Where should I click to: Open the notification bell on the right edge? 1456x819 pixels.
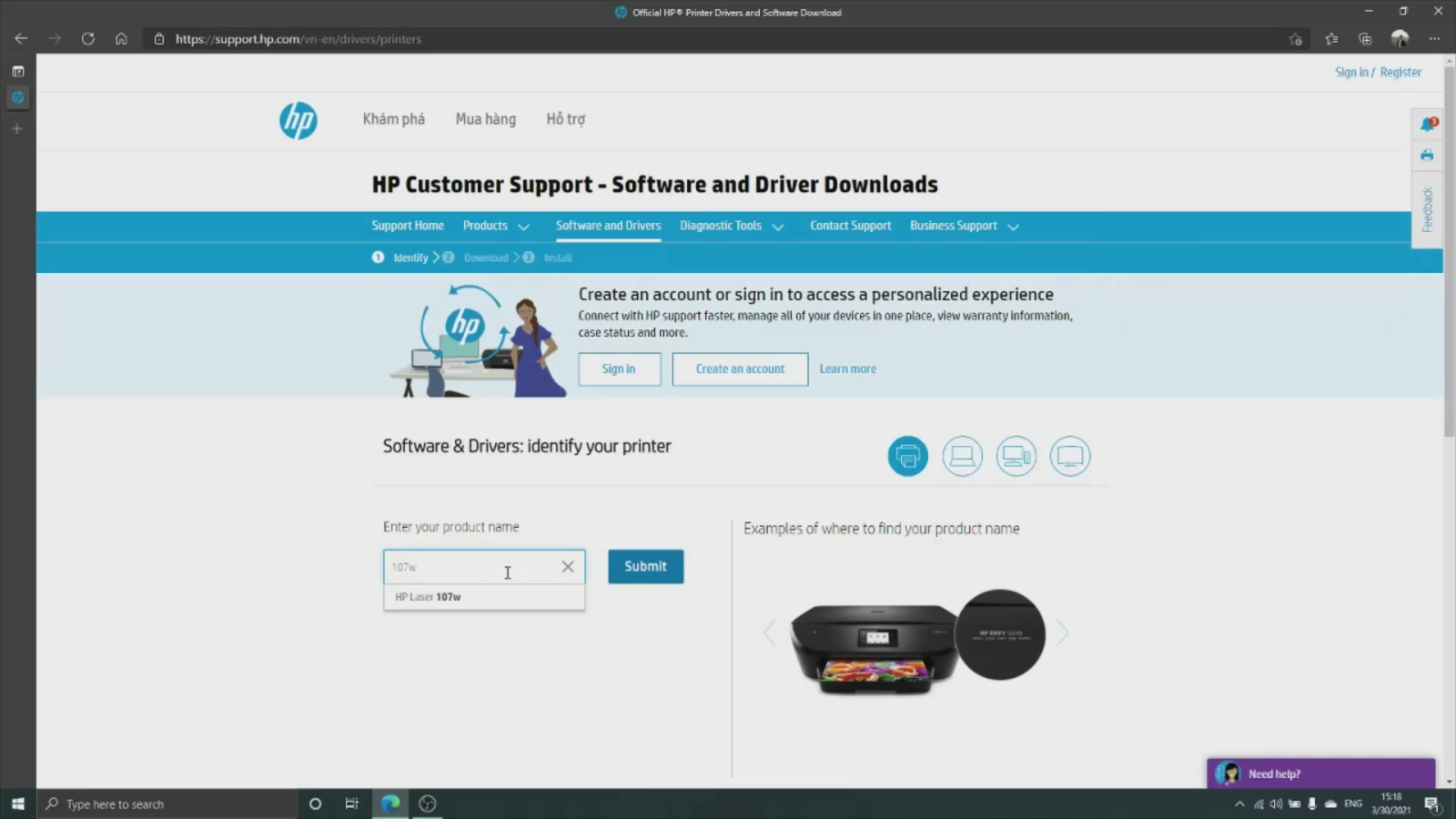click(x=1427, y=125)
